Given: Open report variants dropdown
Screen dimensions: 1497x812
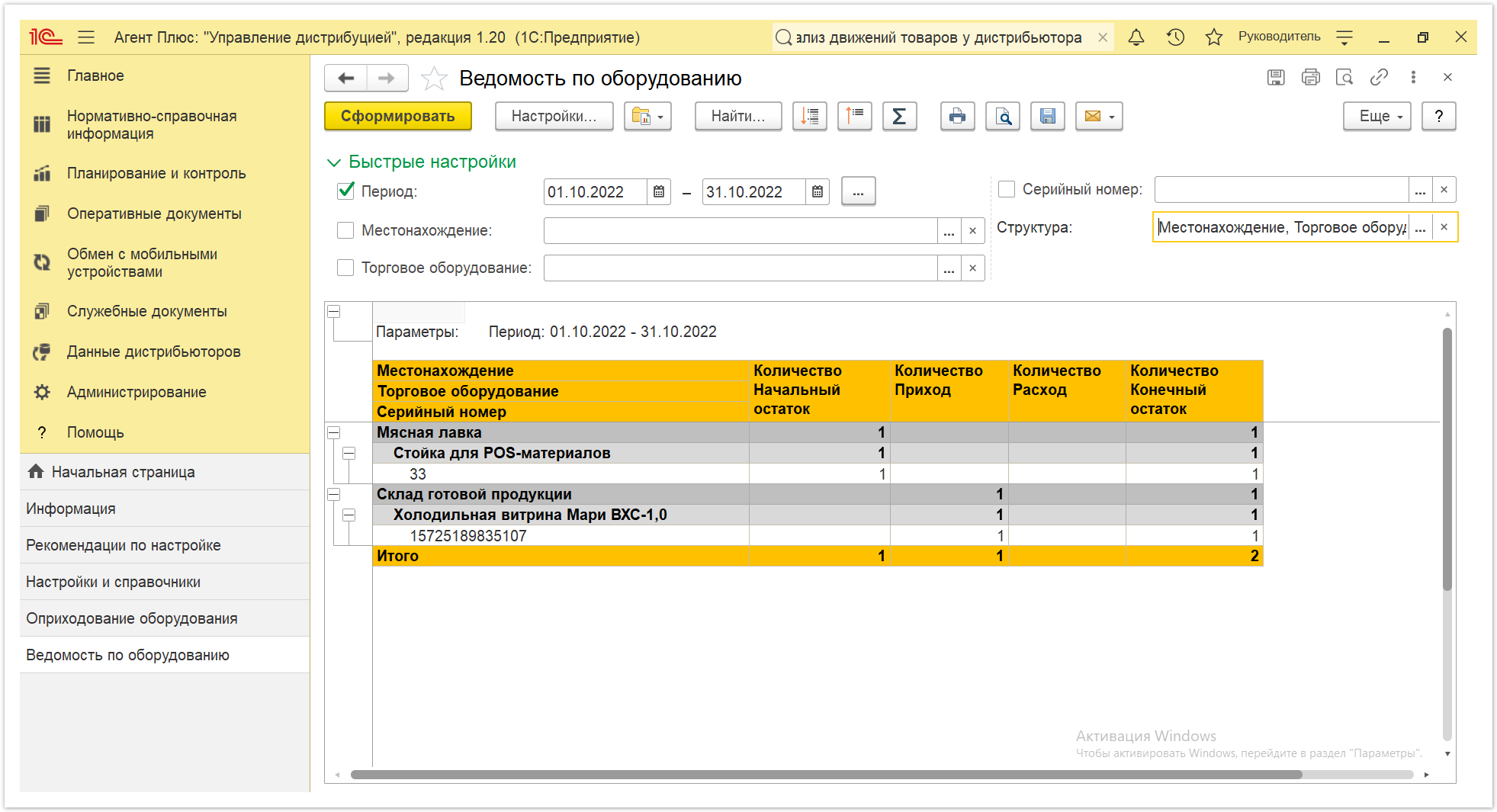Looking at the screenshot, I should 647,116.
